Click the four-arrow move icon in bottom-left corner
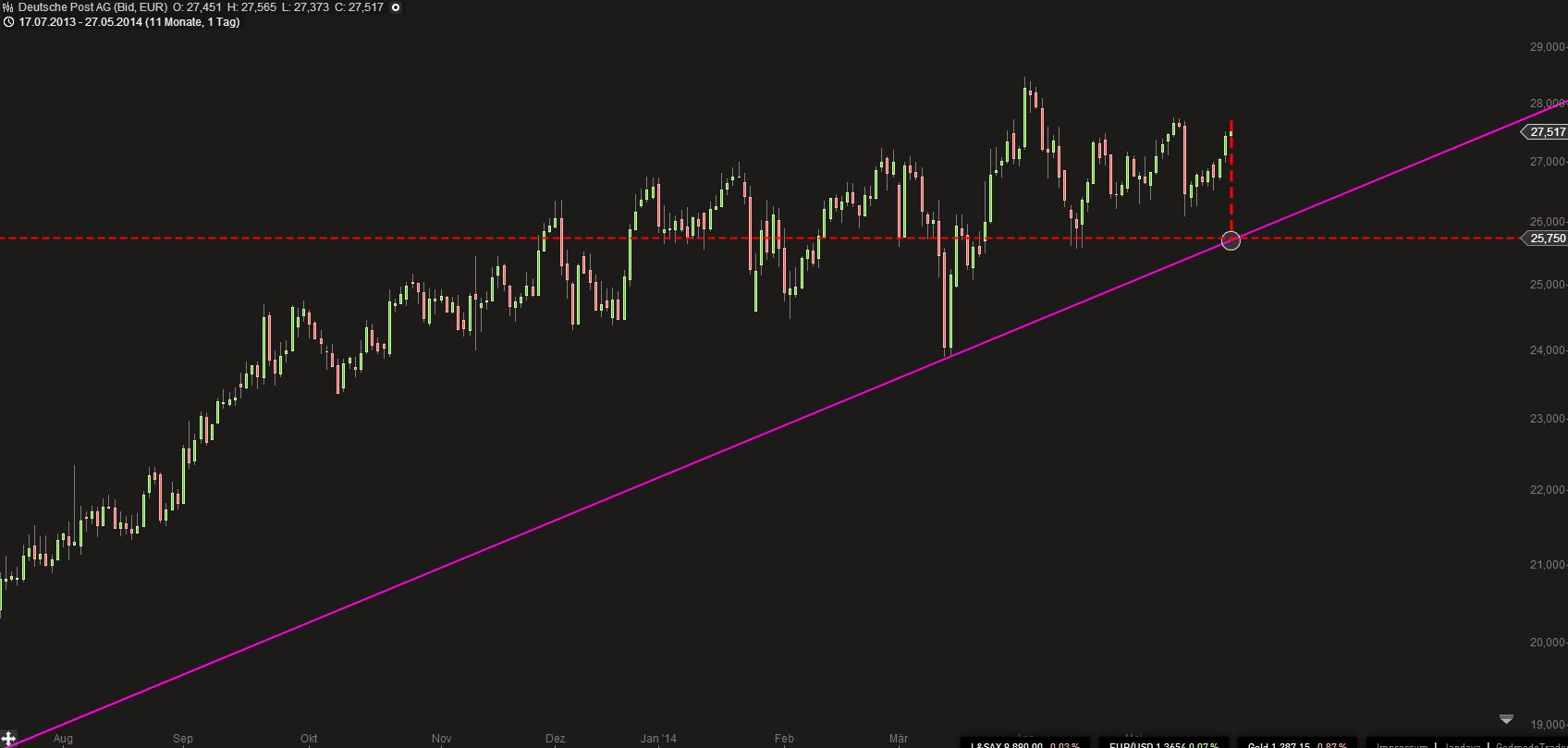1568x748 pixels. (x=8, y=738)
